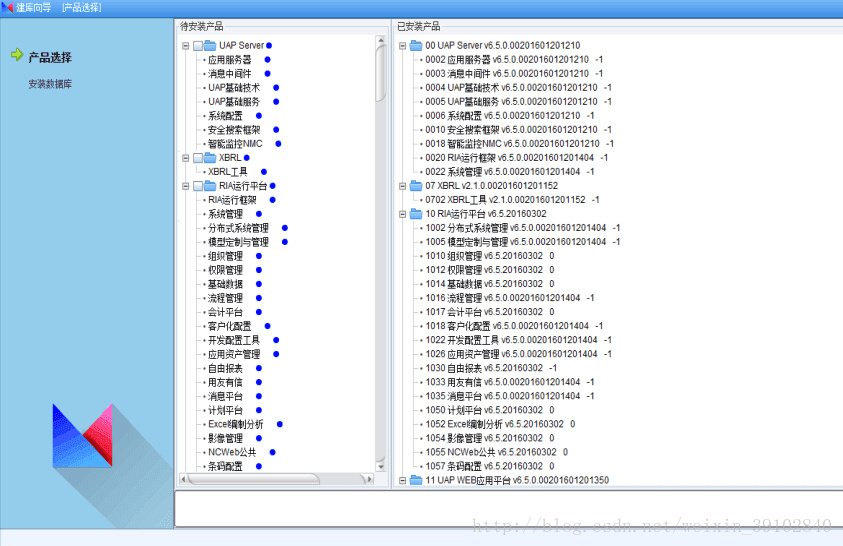This screenshot has width=843, height=546.
Task: Collapse the UAP Server node in pending products
Action: click(x=185, y=46)
